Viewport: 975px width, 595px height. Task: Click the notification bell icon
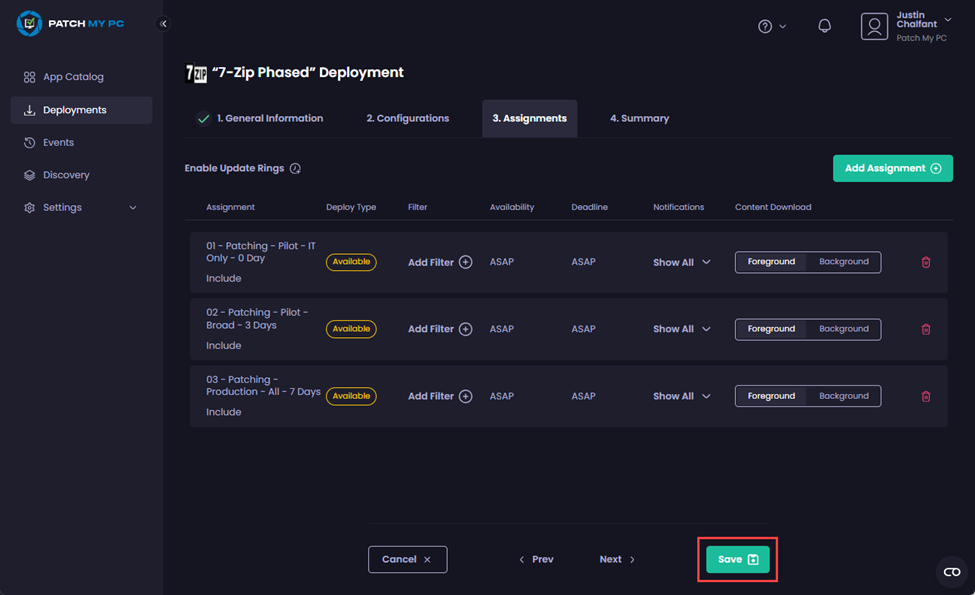point(824,26)
